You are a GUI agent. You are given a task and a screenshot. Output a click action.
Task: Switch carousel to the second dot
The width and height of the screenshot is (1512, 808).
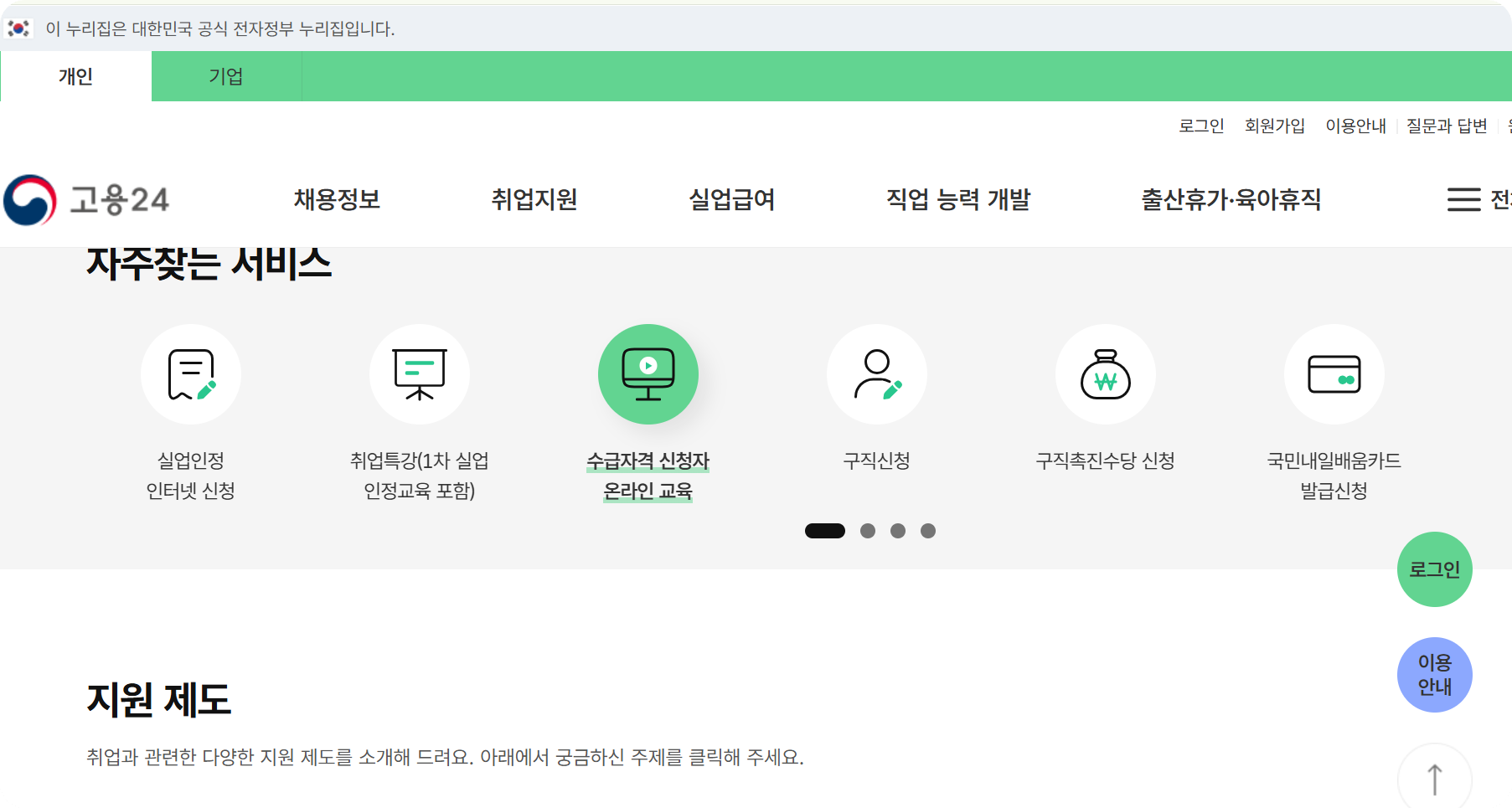pos(869,530)
